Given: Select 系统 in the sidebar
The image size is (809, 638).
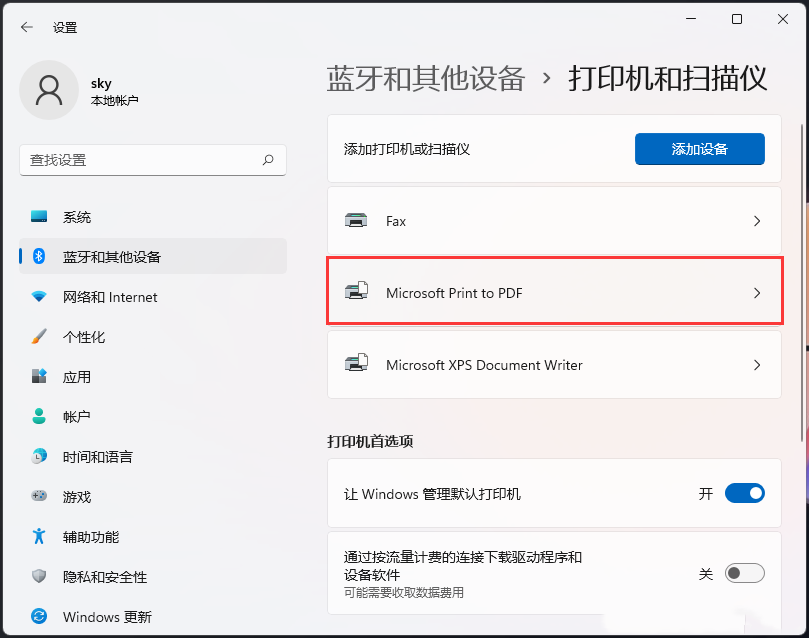Looking at the screenshot, I should click(76, 216).
